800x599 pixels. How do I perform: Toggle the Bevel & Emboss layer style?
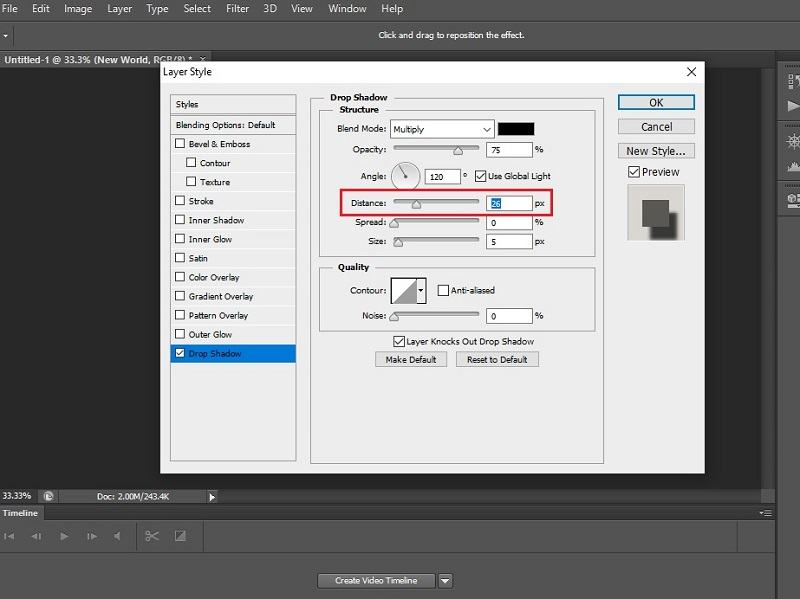[x=178, y=143]
